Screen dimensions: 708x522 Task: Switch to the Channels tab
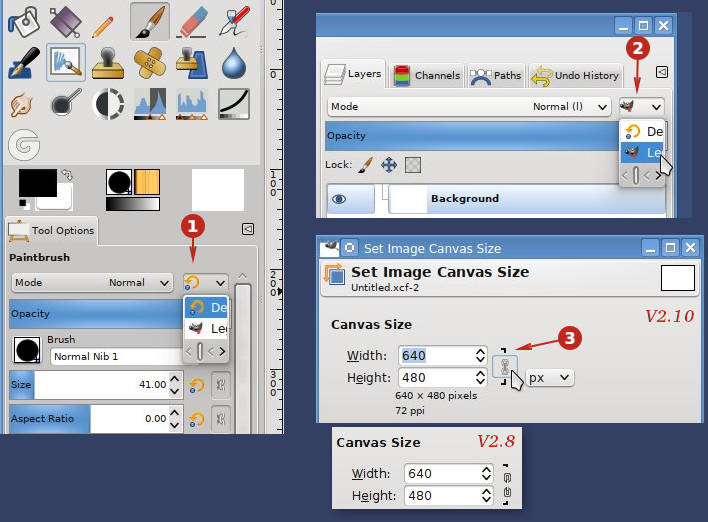(x=427, y=75)
